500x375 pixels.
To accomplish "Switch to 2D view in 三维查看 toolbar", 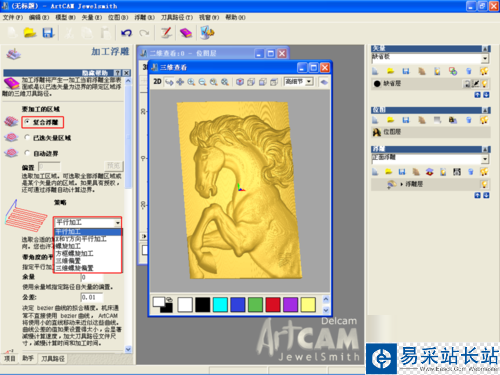I will point(157,82).
